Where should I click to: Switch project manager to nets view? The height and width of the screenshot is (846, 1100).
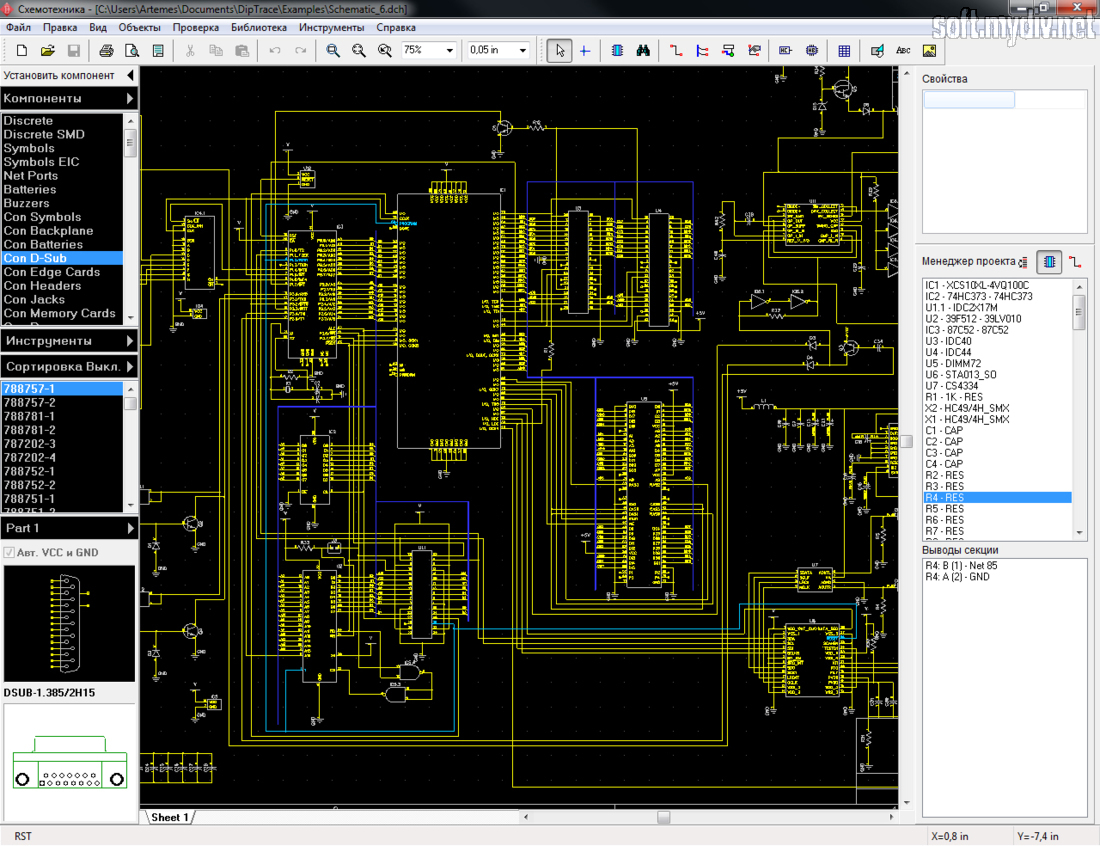point(1075,262)
